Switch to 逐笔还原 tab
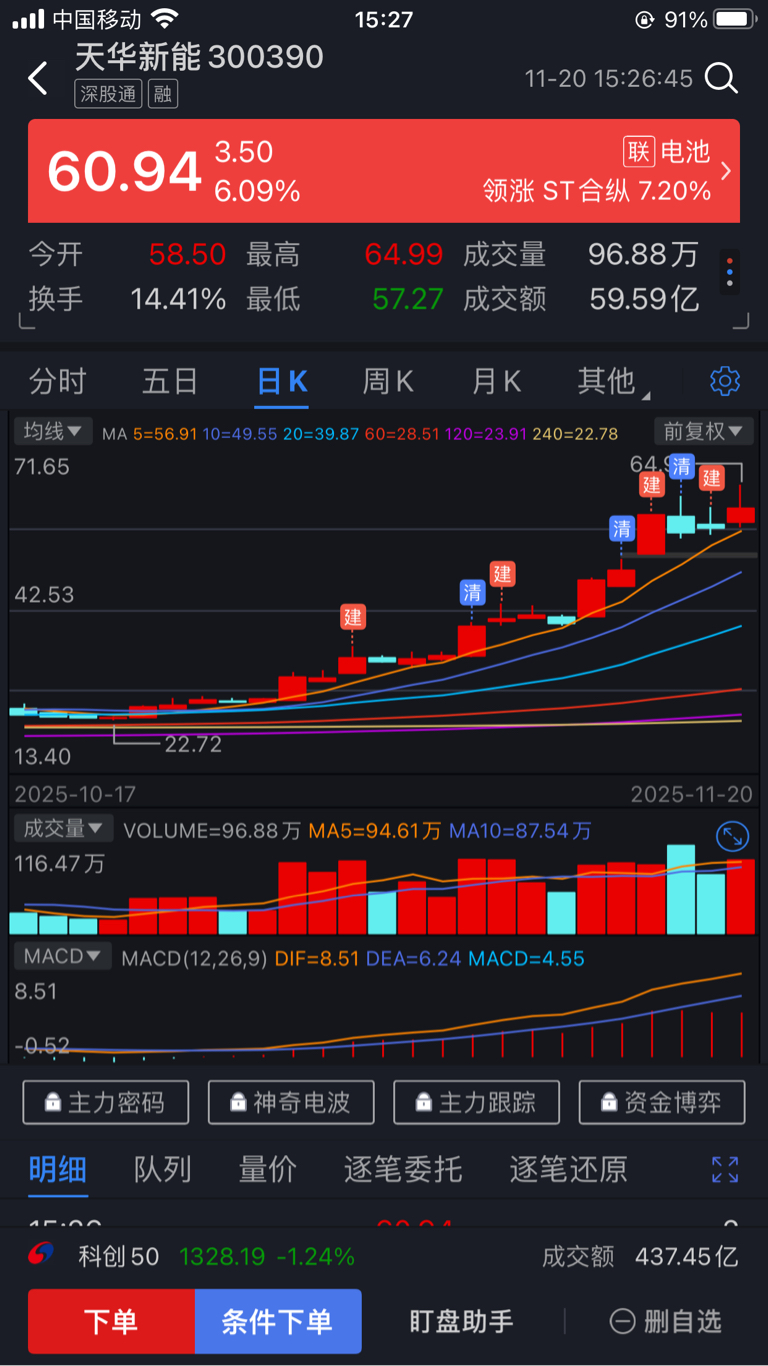The height and width of the screenshot is (1366, 768). (x=569, y=1169)
